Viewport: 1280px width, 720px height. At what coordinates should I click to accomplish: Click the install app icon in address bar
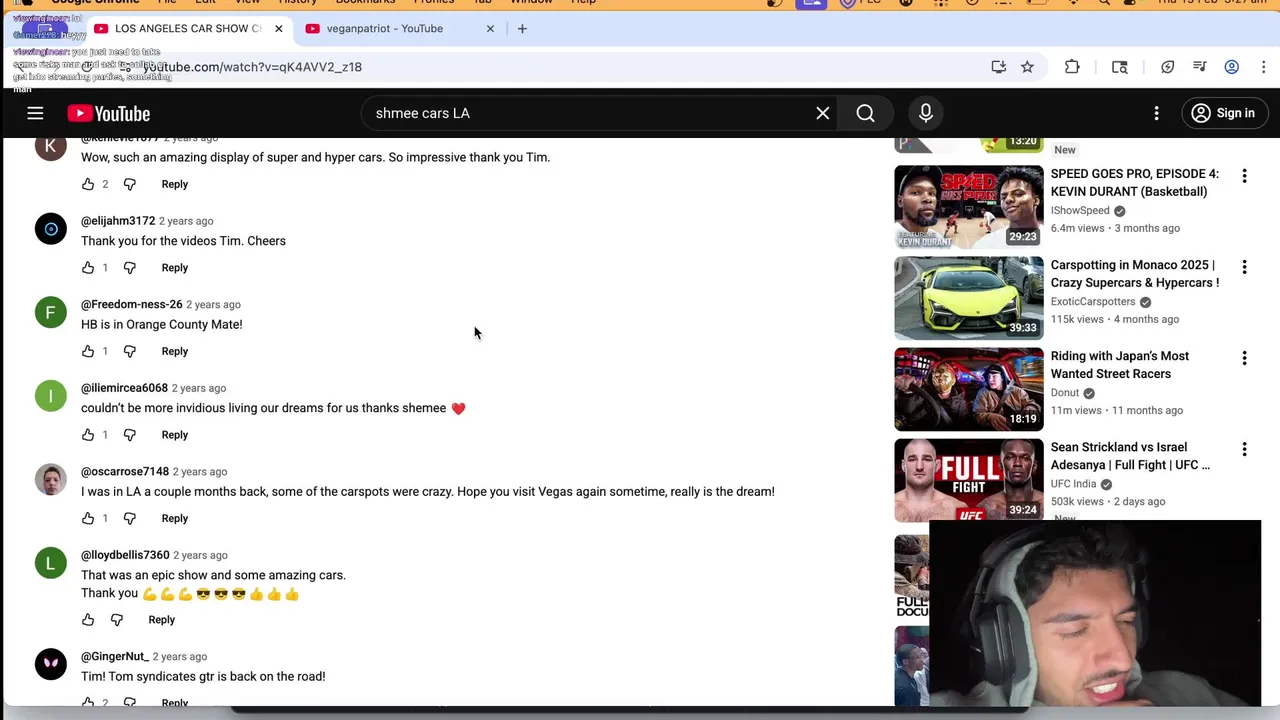(x=998, y=67)
